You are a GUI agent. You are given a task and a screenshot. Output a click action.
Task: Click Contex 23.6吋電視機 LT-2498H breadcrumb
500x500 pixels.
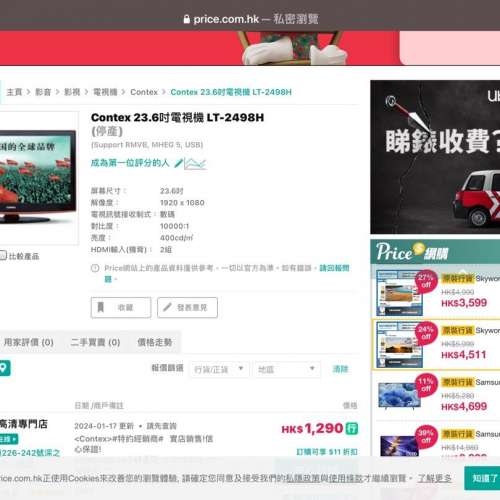(x=231, y=92)
